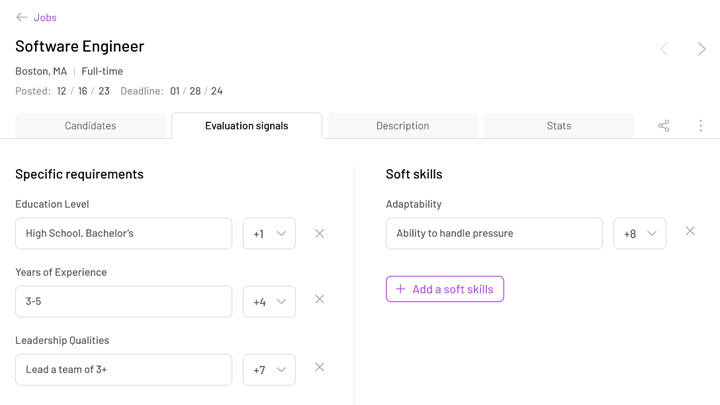Open the Adaptability +8 weight dropdown
This screenshot has width=720, height=405.
coord(640,234)
